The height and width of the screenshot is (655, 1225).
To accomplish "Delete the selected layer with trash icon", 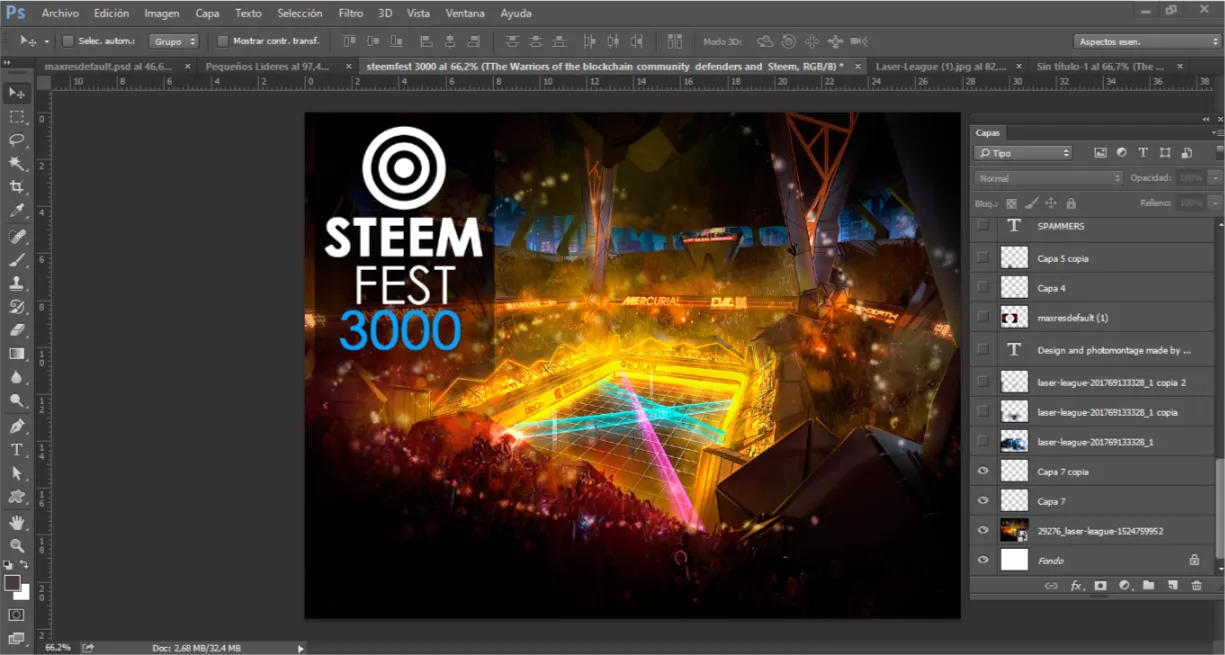I will [1196, 585].
